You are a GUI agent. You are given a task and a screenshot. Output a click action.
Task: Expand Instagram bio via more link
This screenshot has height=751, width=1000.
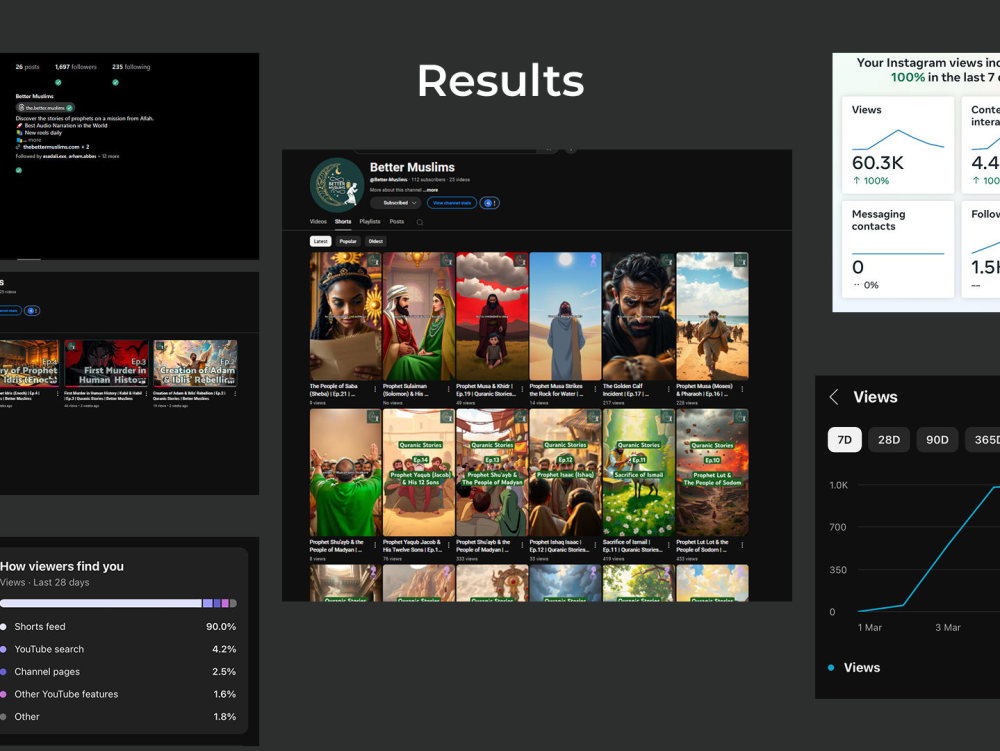point(34,140)
